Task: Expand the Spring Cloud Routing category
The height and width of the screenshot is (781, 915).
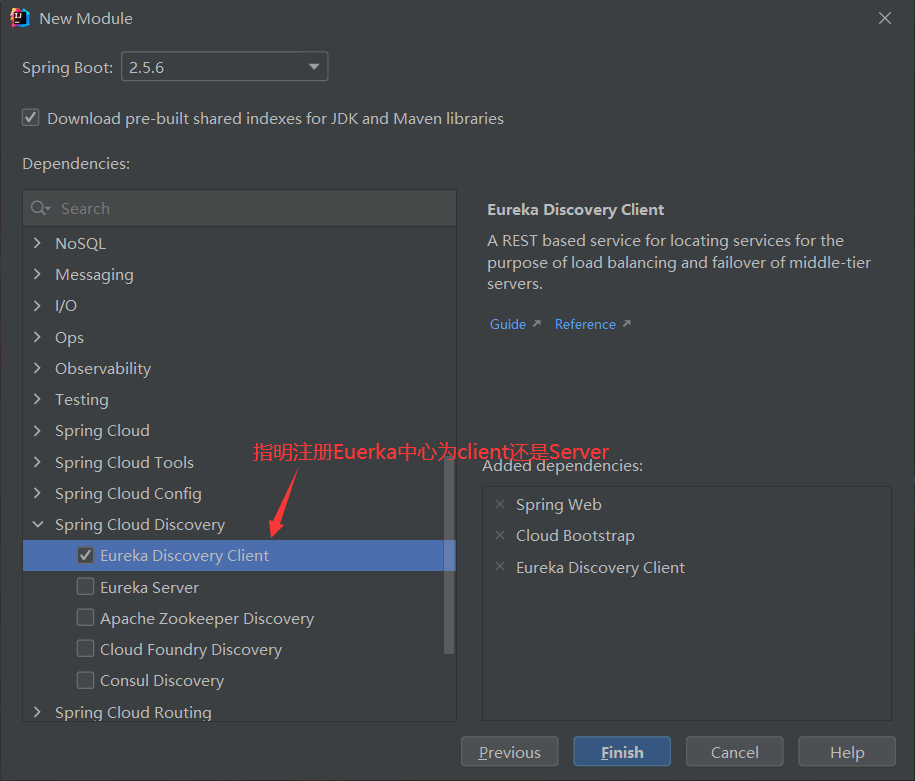Action: point(37,712)
